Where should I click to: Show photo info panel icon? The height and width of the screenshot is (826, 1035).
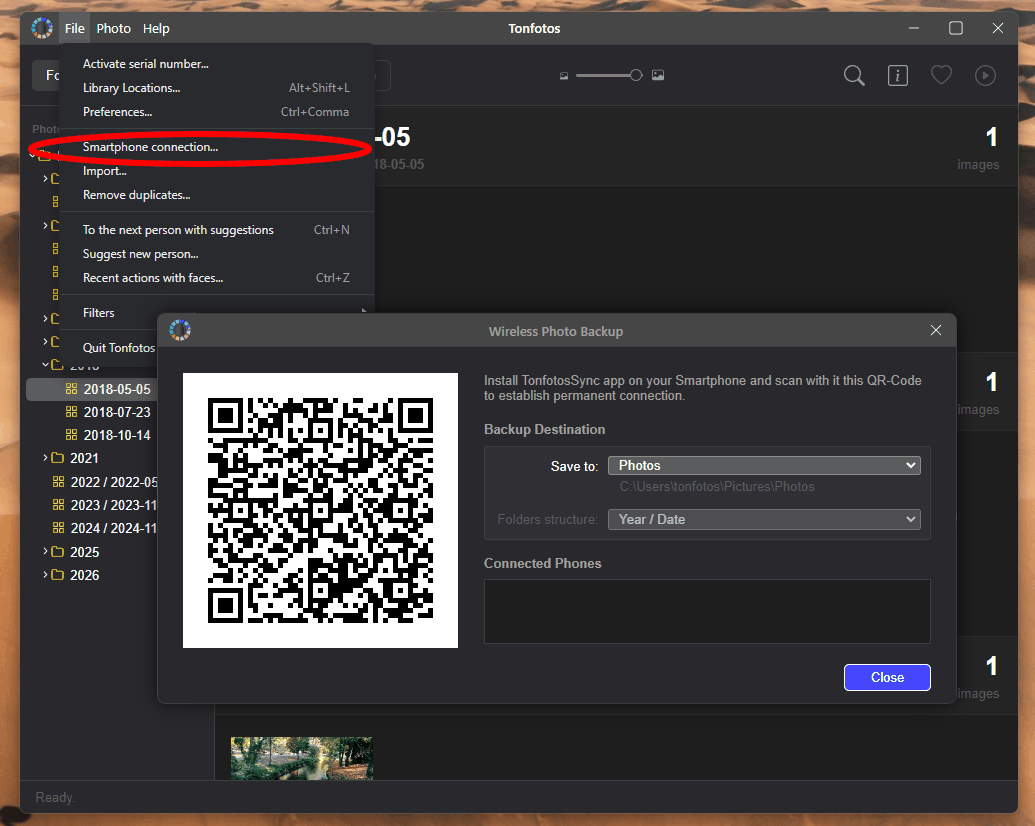click(898, 75)
